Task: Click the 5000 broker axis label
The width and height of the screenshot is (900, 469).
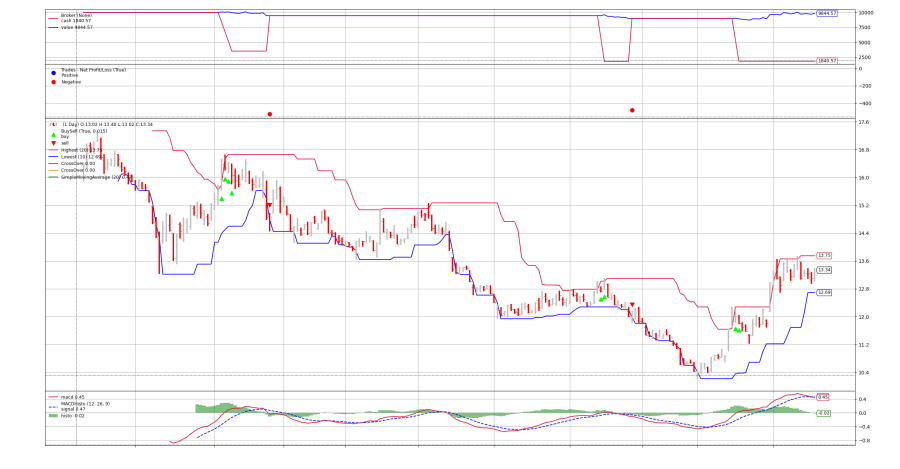Action: point(864,42)
